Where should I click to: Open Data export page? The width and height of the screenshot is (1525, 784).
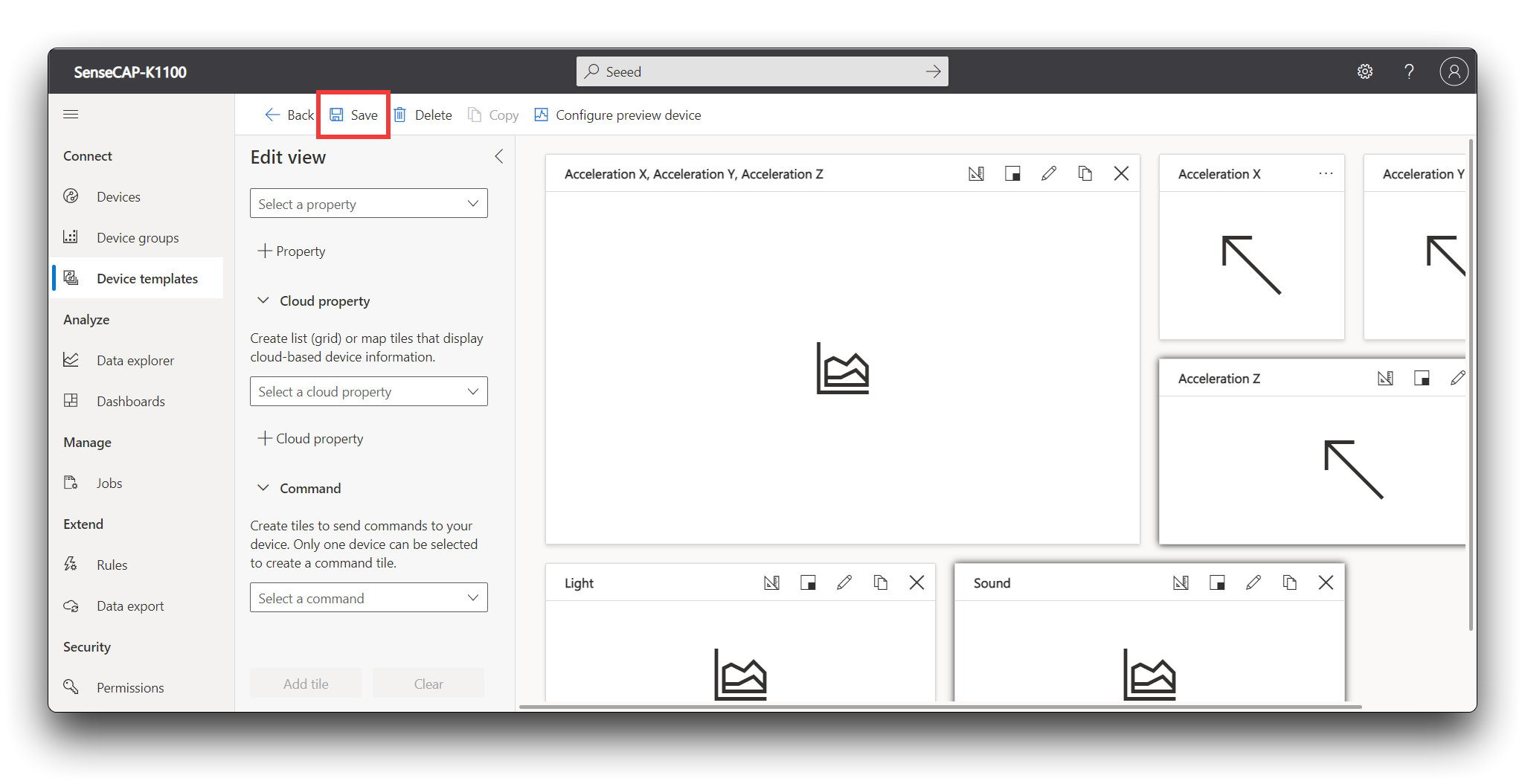(138, 605)
